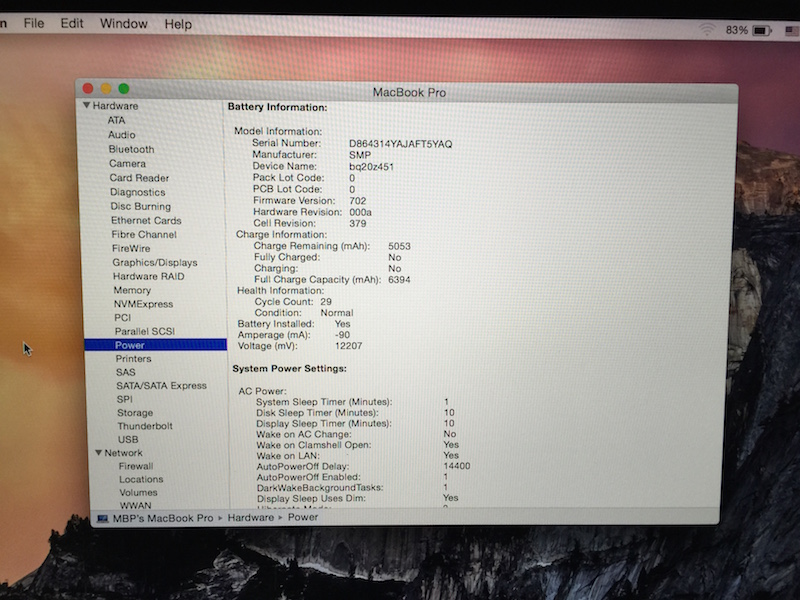The height and width of the screenshot is (600, 800).
Task: Close the MacBook Pro window
Action: (88, 88)
